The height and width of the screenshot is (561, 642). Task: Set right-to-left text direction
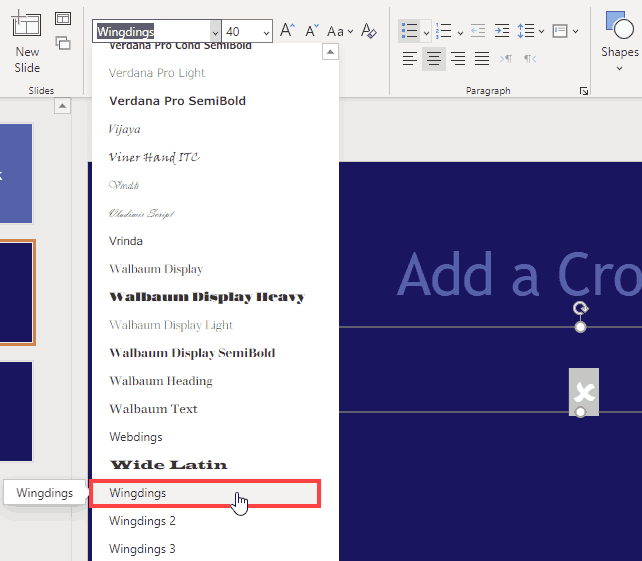pyautogui.click(x=530, y=59)
